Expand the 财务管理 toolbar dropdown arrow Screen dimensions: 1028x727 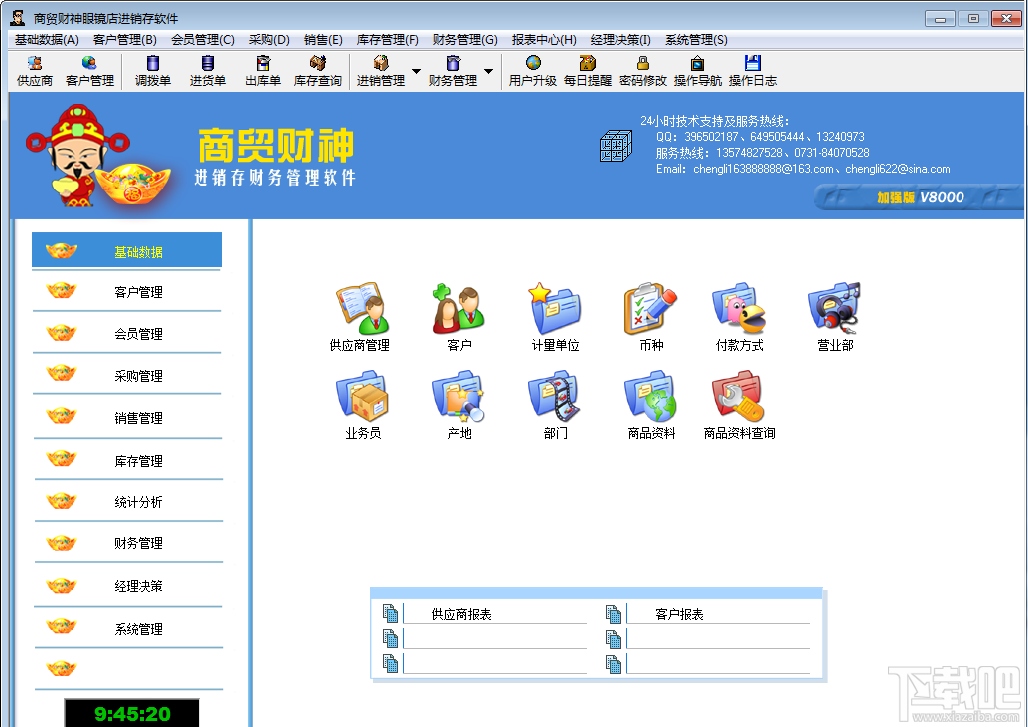point(488,71)
